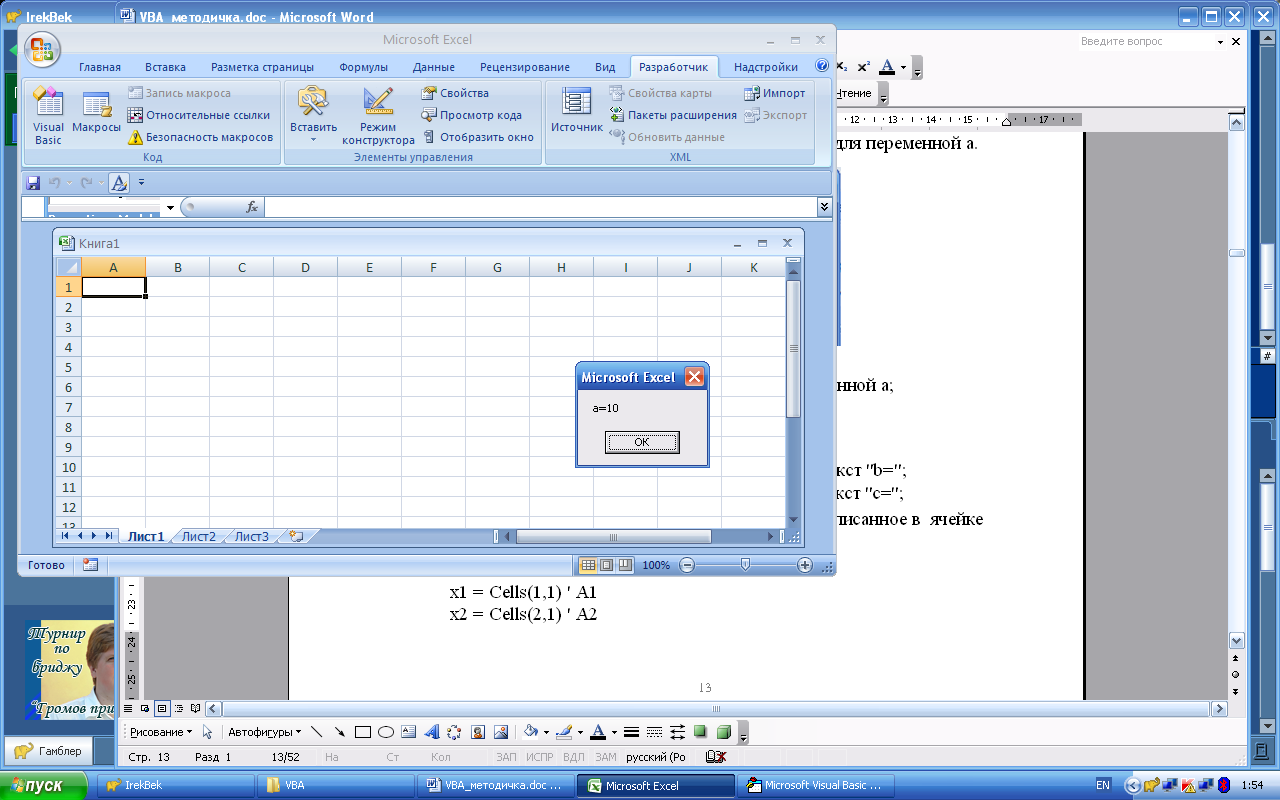The image size is (1280, 800).
Task: Click Отобразить окно button
Action: tap(477, 137)
